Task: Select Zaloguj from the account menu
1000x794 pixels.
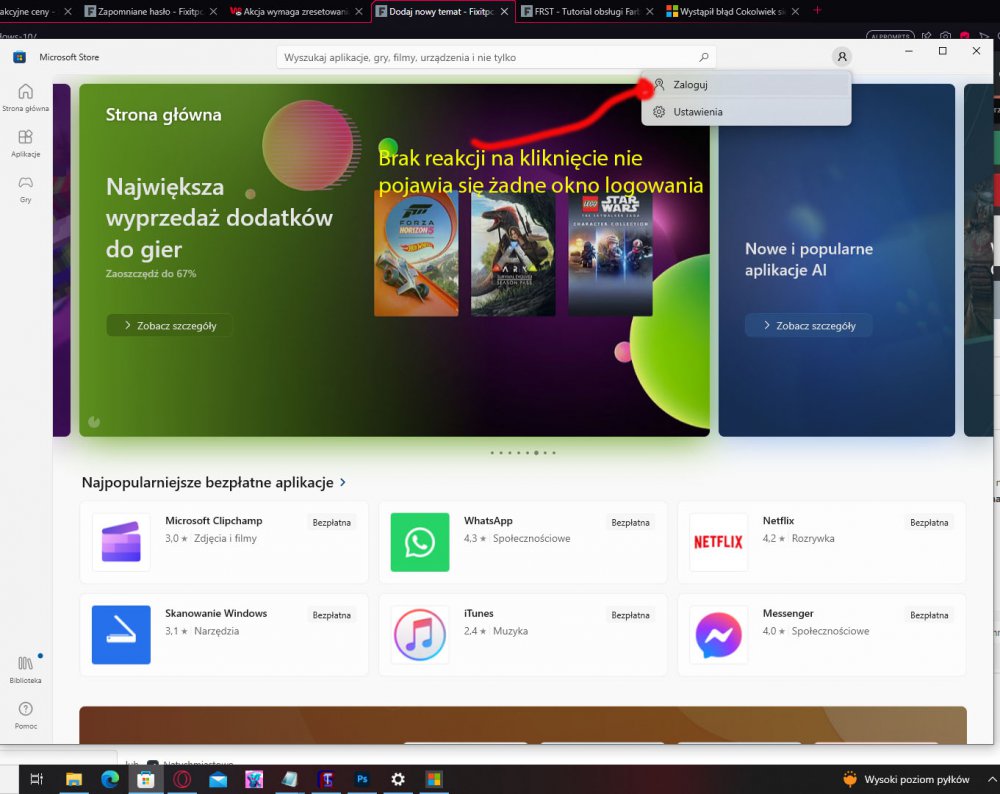Action: point(690,85)
